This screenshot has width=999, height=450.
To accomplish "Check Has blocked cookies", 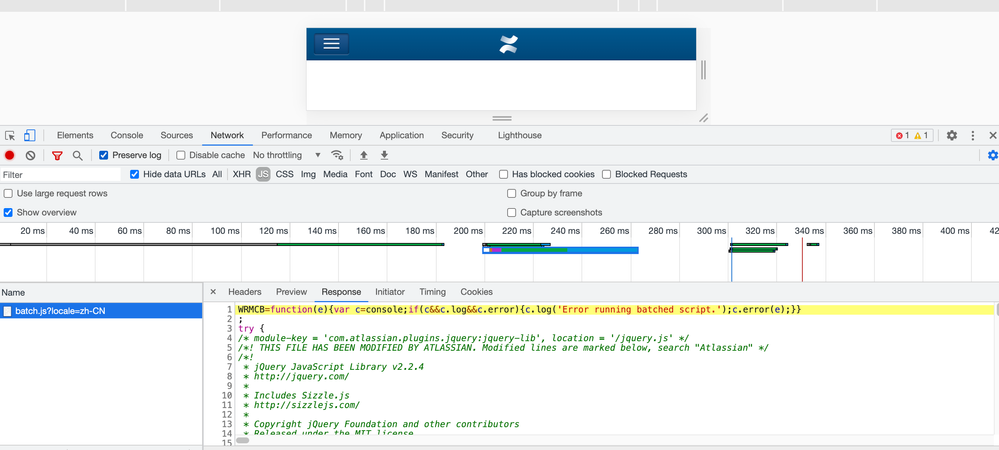I will [x=503, y=174].
